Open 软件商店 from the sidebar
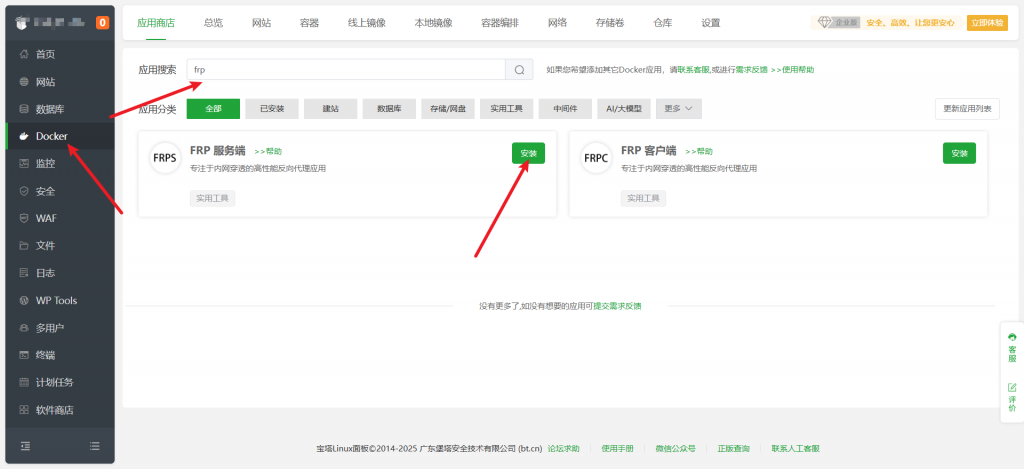 click(x=54, y=409)
